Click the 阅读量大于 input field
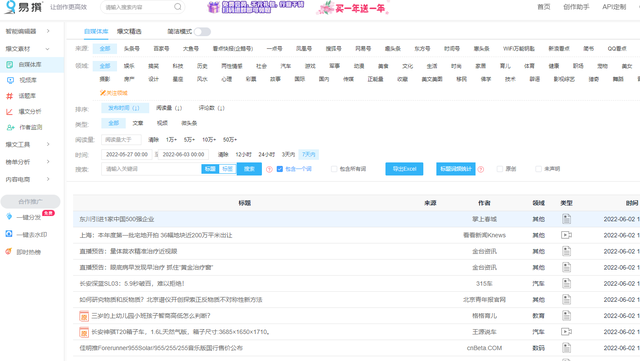This screenshot has width=640, height=361. pos(121,140)
